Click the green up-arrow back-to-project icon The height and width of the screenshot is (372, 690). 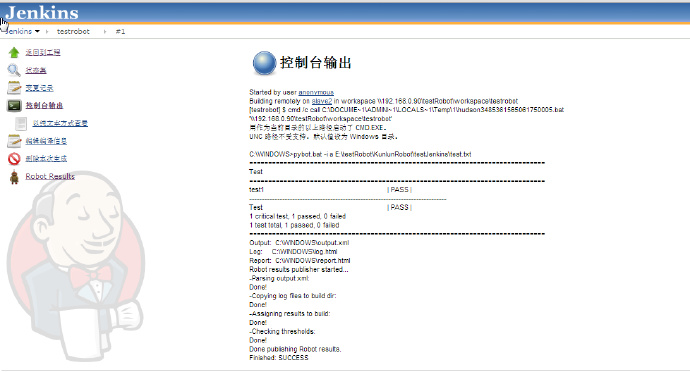(14, 52)
